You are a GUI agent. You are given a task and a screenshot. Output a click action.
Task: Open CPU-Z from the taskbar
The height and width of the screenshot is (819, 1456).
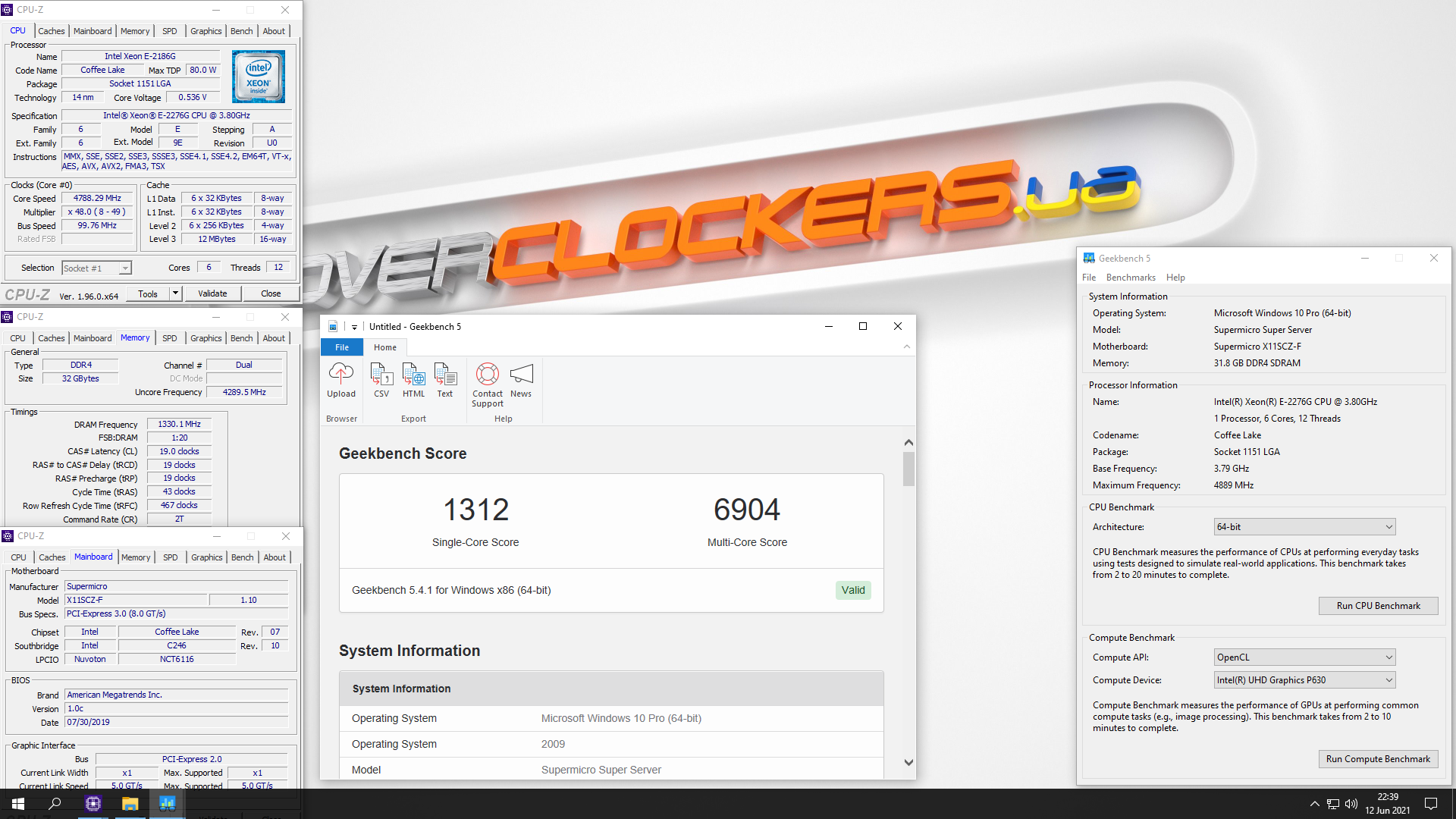coord(93,804)
